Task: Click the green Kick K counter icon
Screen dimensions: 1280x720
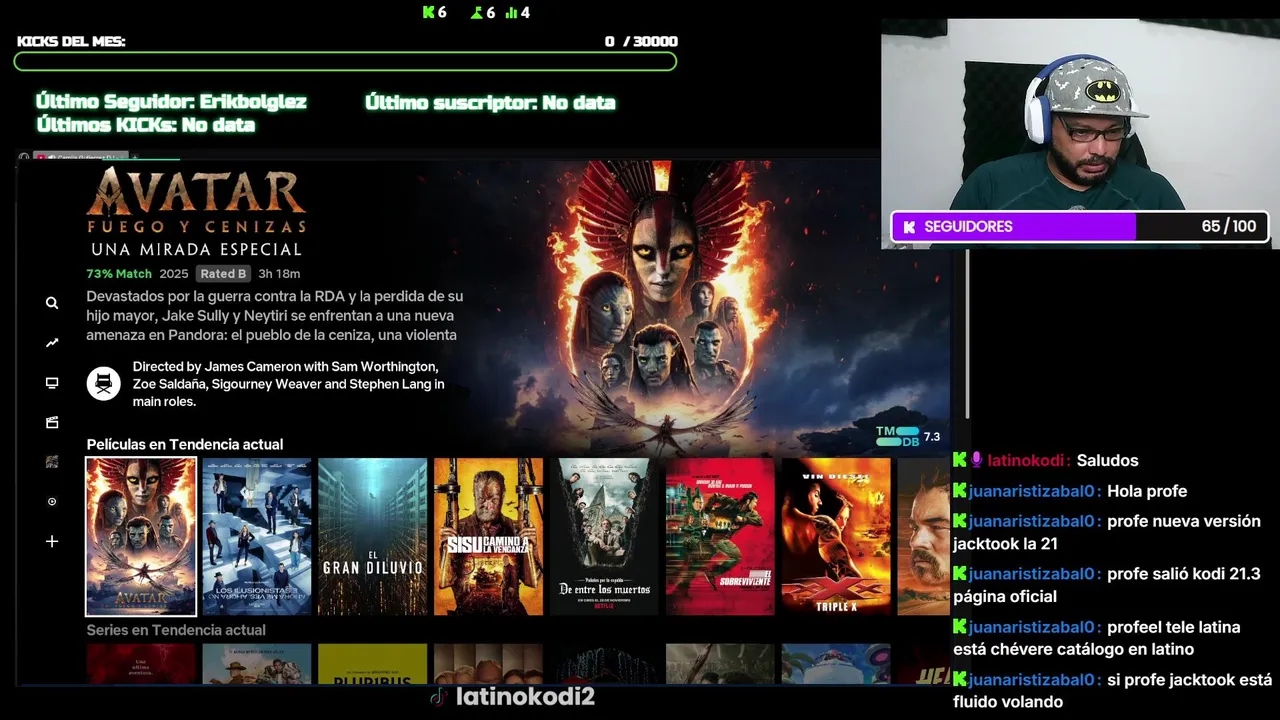Action: pyautogui.click(x=428, y=12)
